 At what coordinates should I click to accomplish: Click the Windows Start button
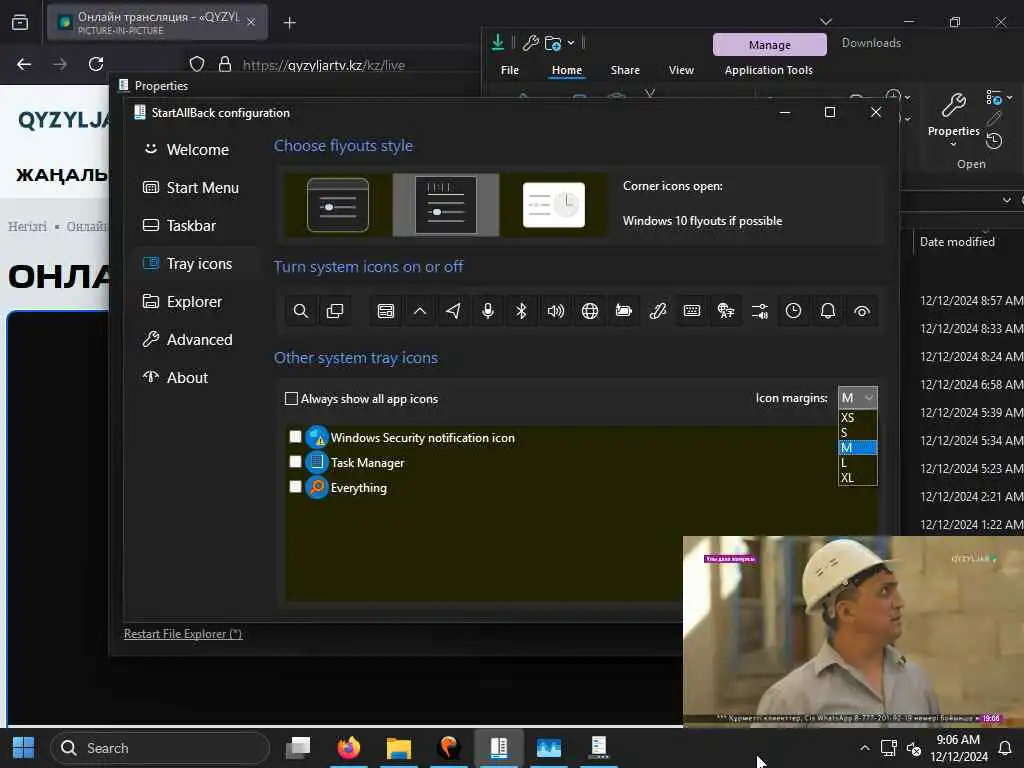click(24, 748)
